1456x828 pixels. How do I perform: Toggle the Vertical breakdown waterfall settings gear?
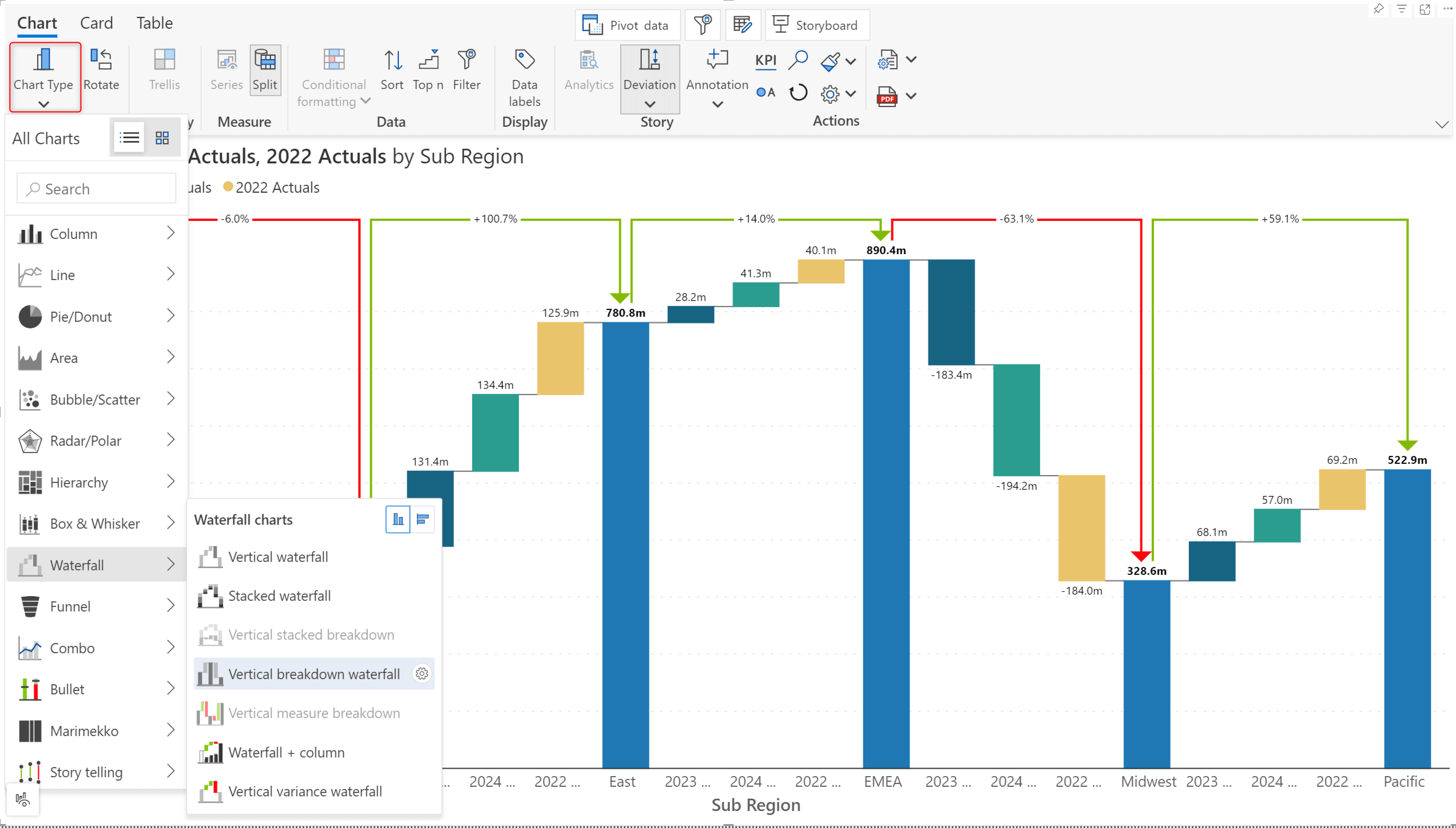pyautogui.click(x=422, y=673)
